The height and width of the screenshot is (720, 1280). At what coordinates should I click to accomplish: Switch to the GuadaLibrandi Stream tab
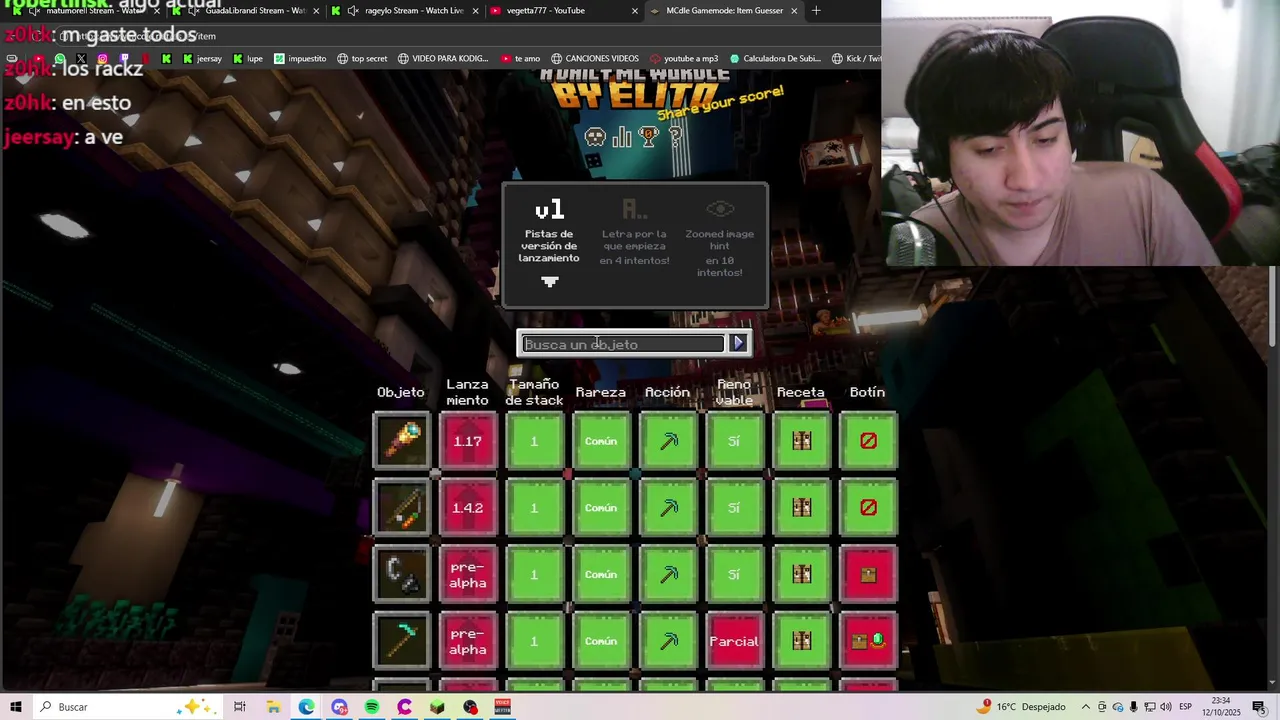coord(247,11)
